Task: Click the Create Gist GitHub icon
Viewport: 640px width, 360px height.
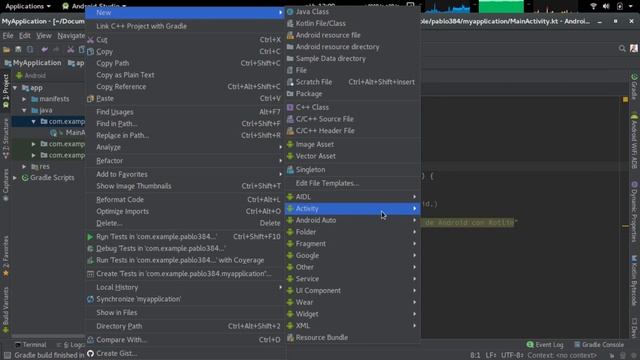Action: pyautogui.click(x=90, y=354)
